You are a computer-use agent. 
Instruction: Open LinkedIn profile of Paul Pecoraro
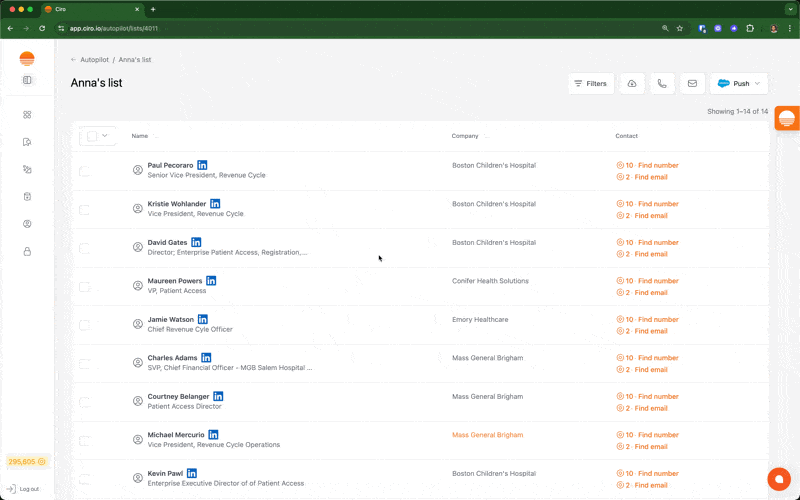[x=203, y=165]
